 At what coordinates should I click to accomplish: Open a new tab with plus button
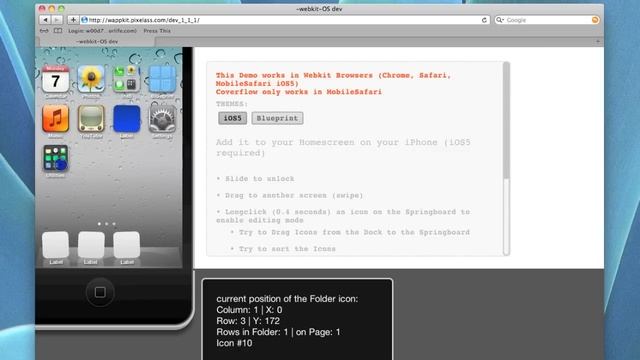coord(598,41)
